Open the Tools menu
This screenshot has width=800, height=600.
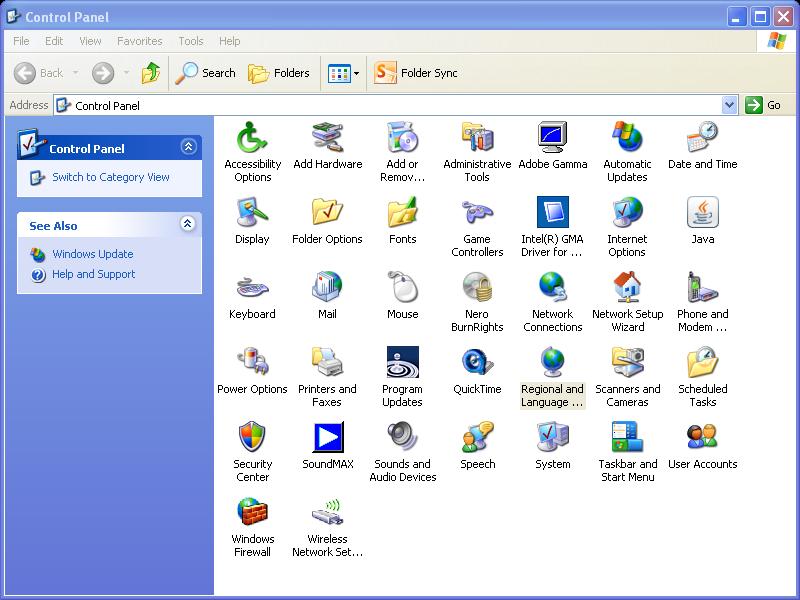click(191, 41)
